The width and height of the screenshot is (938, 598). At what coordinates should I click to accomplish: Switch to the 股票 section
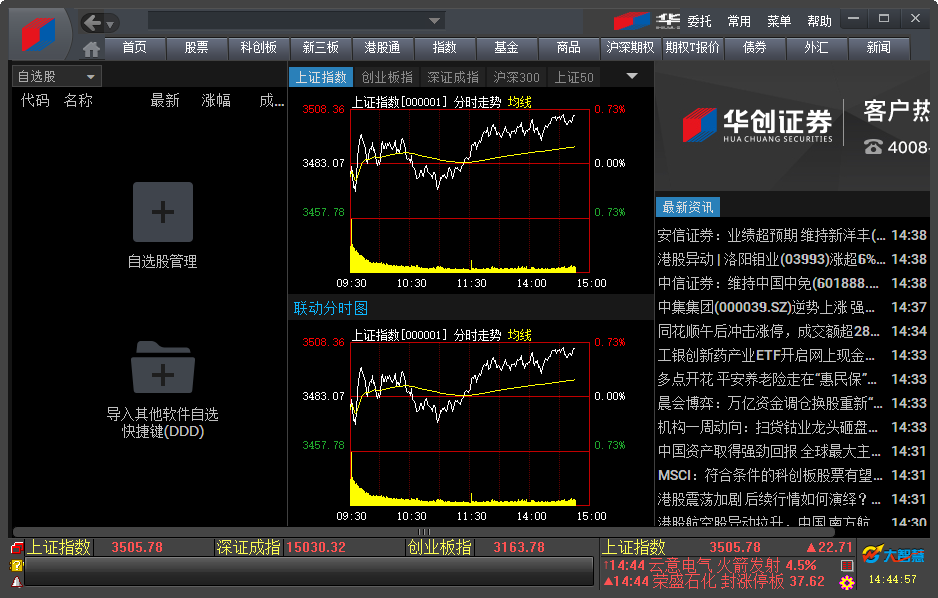click(196, 47)
